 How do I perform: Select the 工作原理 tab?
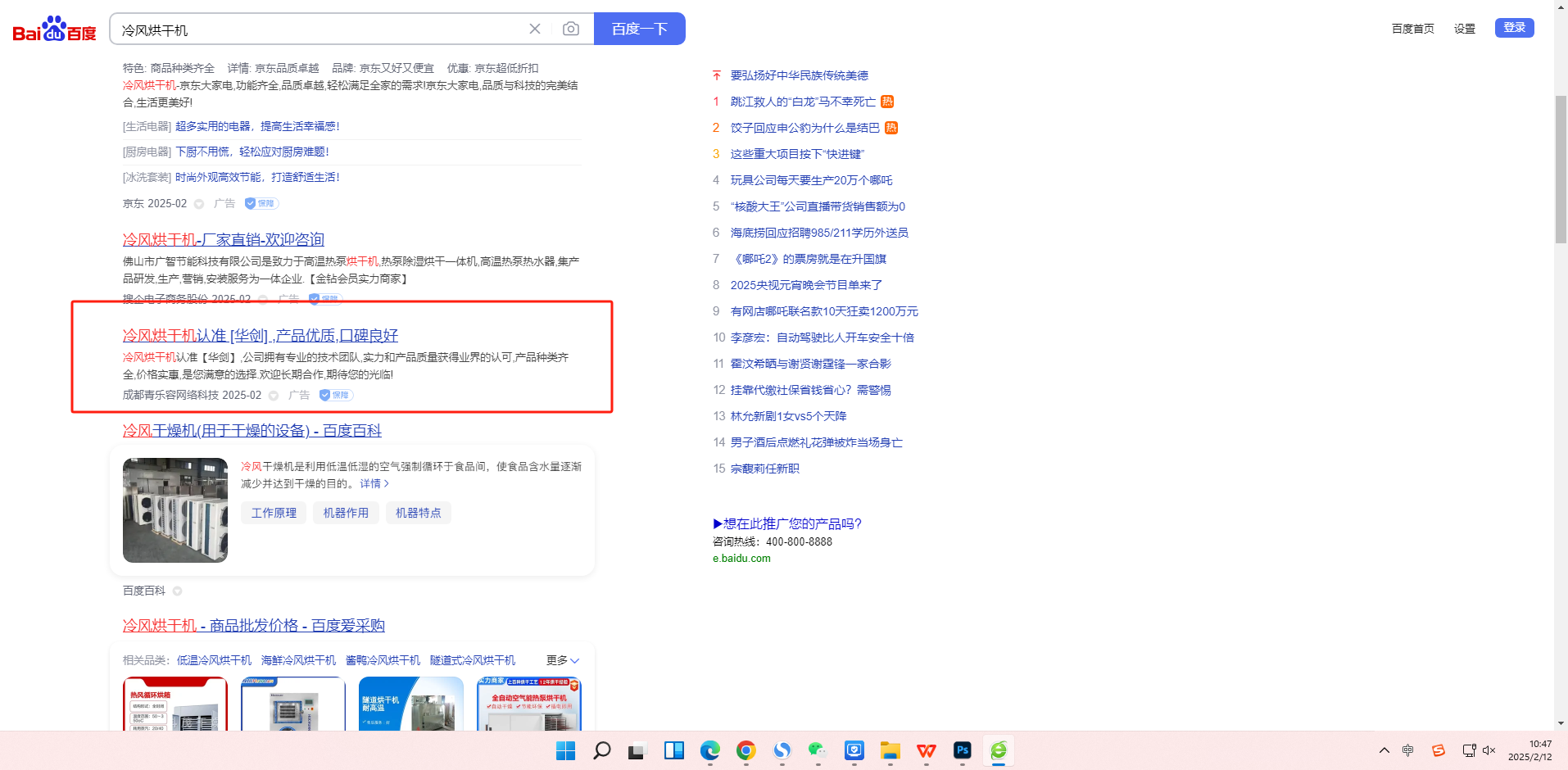(x=274, y=513)
